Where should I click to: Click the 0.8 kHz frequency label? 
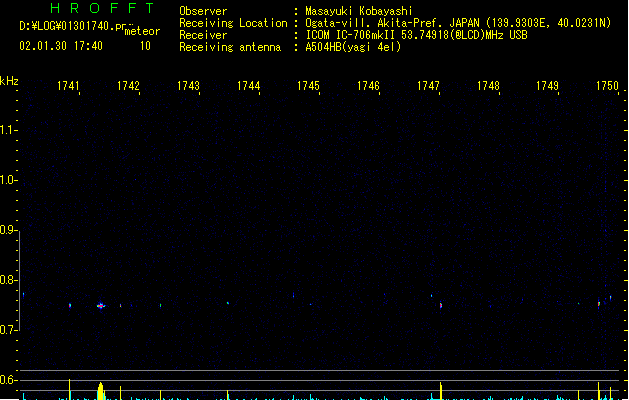[x=7, y=280]
